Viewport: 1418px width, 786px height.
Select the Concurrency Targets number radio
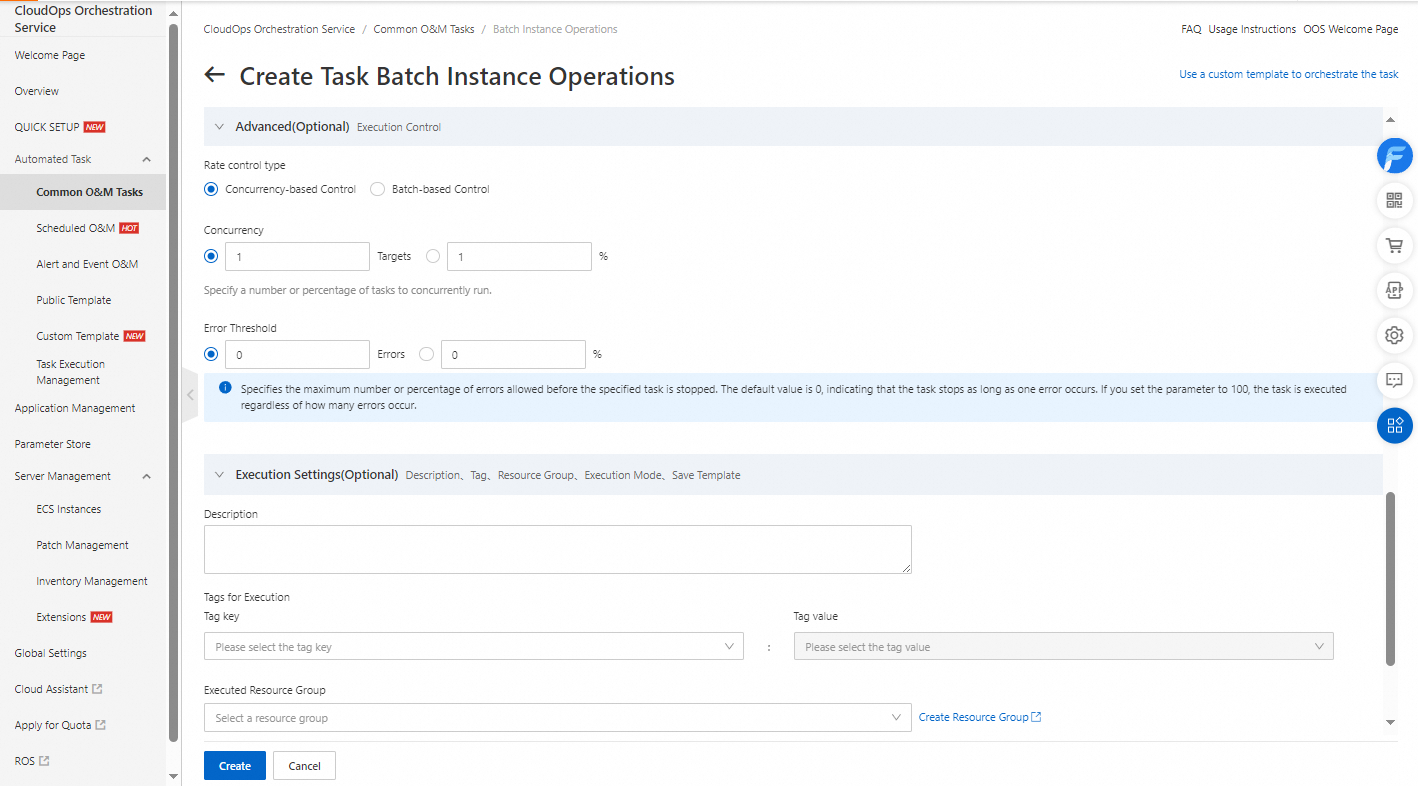click(x=211, y=256)
